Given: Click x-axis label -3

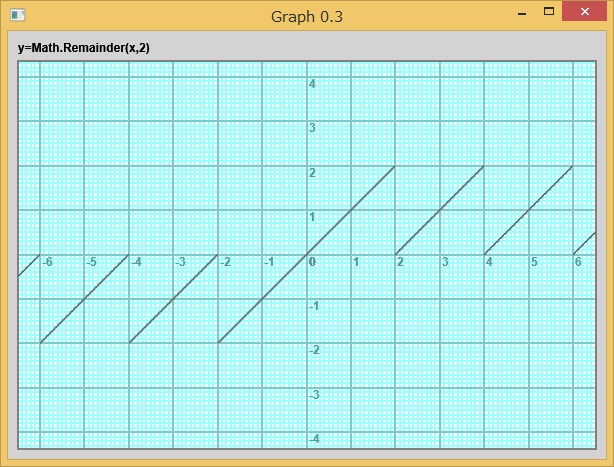Looking at the screenshot, I should [180, 262].
